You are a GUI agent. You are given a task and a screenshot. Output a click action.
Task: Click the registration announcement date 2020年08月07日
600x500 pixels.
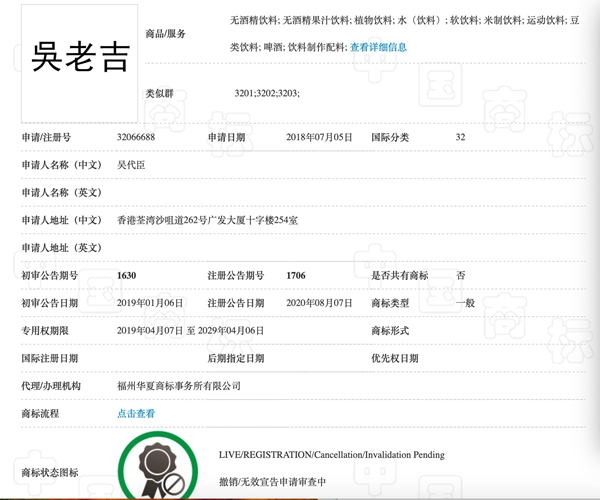coord(319,302)
